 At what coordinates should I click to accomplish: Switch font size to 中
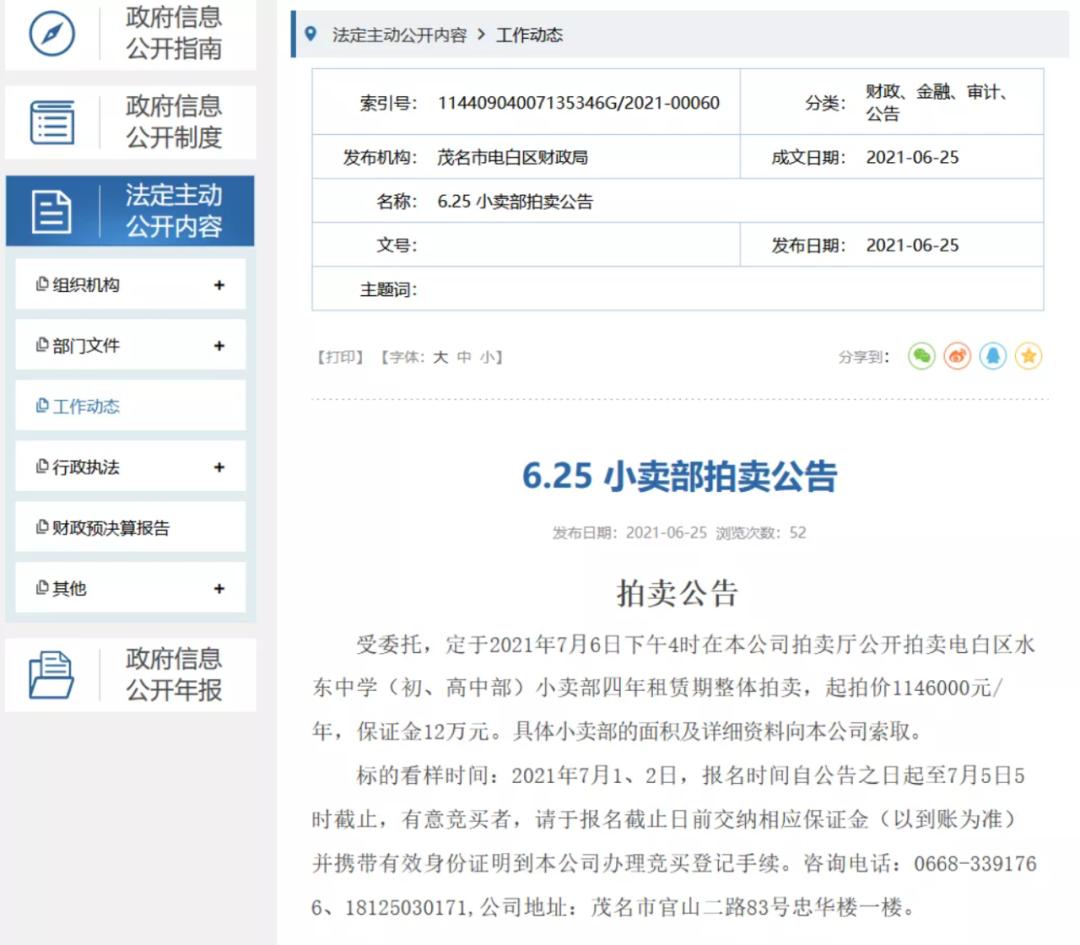(x=463, y=357)
